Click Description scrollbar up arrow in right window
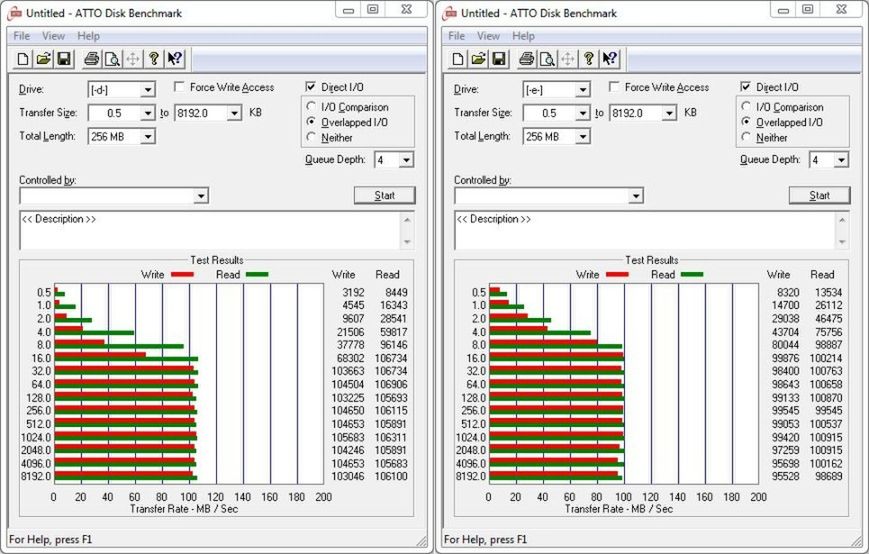The height and width of the screenshot is (554, 869). 843,220
